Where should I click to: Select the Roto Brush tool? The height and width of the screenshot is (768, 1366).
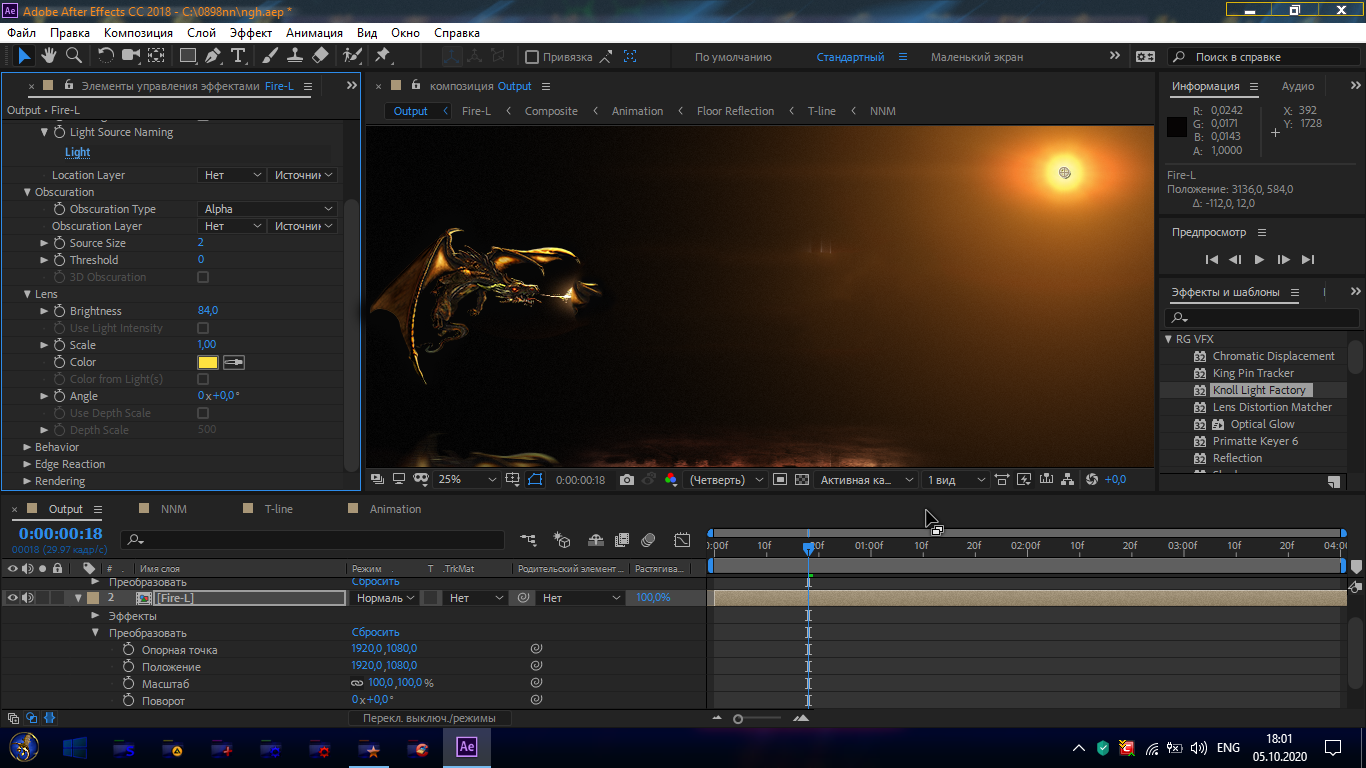352,56
